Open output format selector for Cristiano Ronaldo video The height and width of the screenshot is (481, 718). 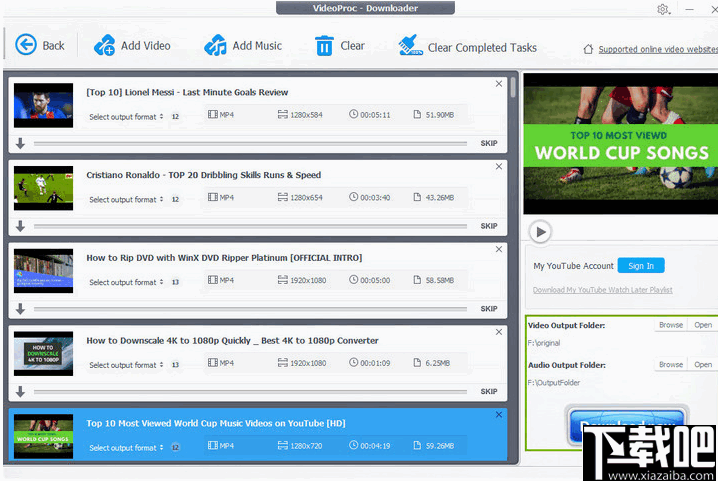pos(126,200)
